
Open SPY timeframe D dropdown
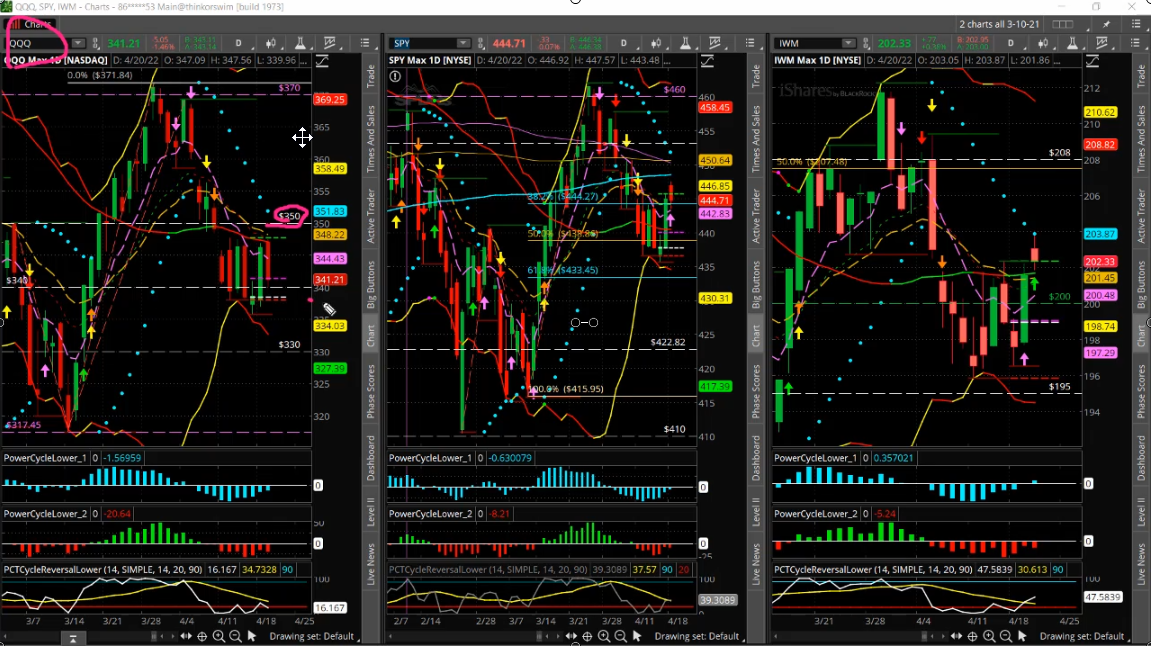[x=624, y=43]
